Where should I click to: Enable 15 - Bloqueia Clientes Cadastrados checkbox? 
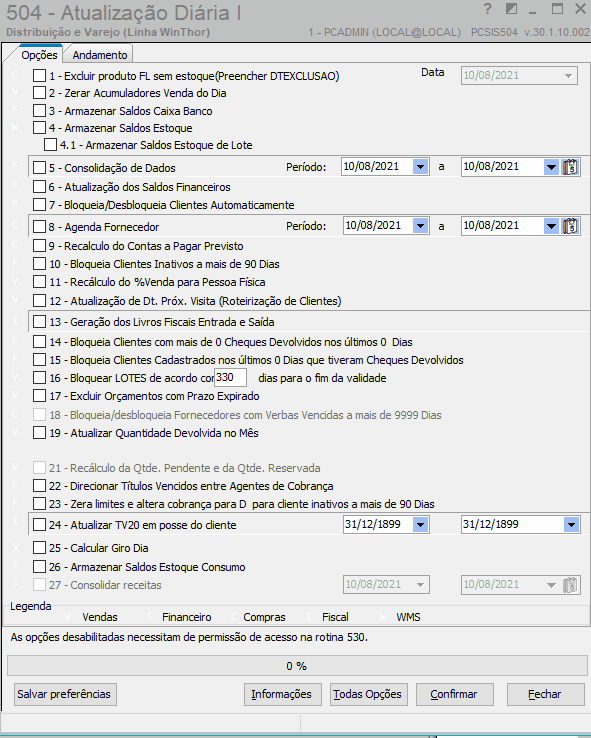click(x=40, y=360)
